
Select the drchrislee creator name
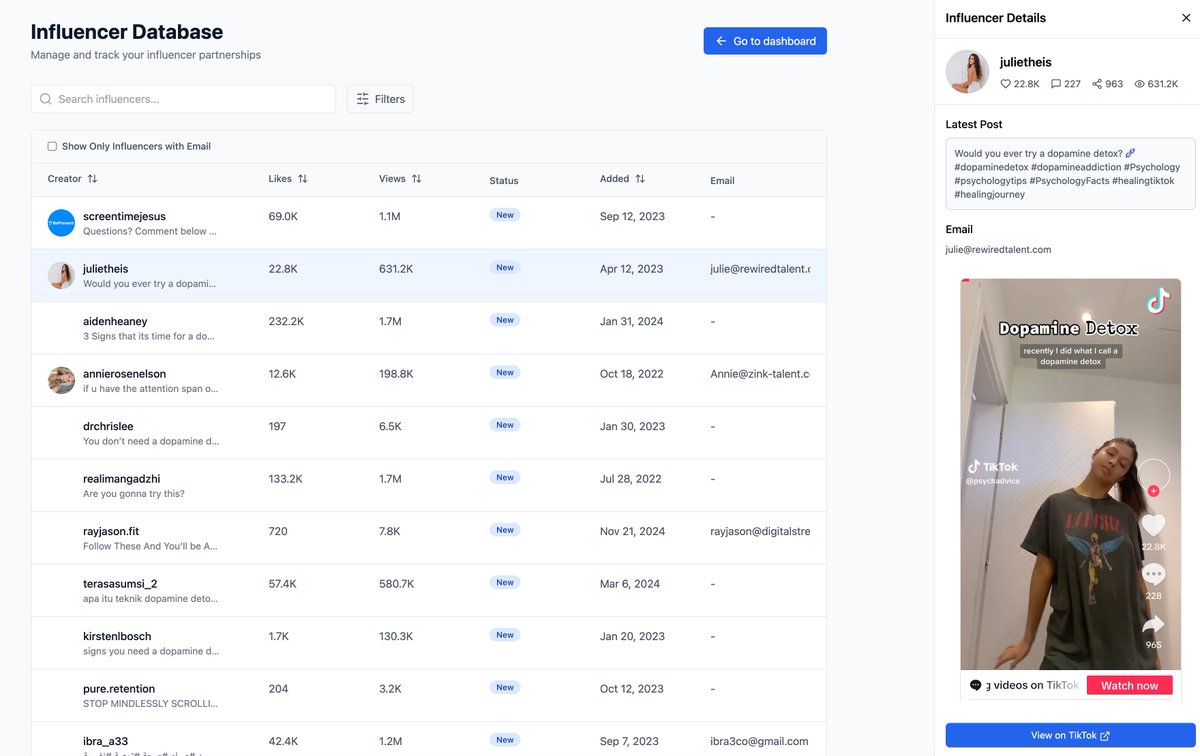click(x=108, y=426)
